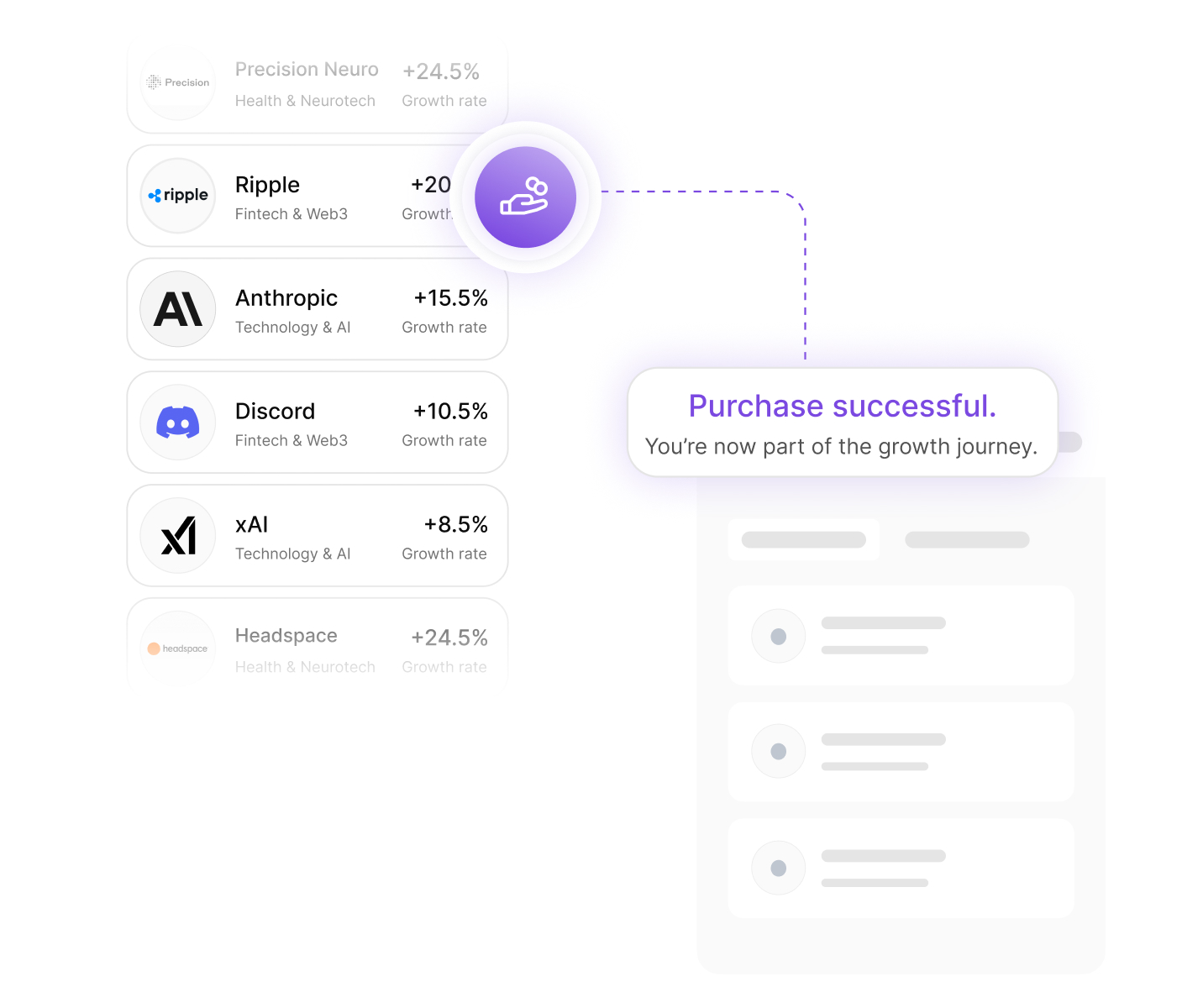Open the Discord Fintech & Web3 card
Image resolution: width=1203 pixels, height=1008 pixels.
coord(318,423)
